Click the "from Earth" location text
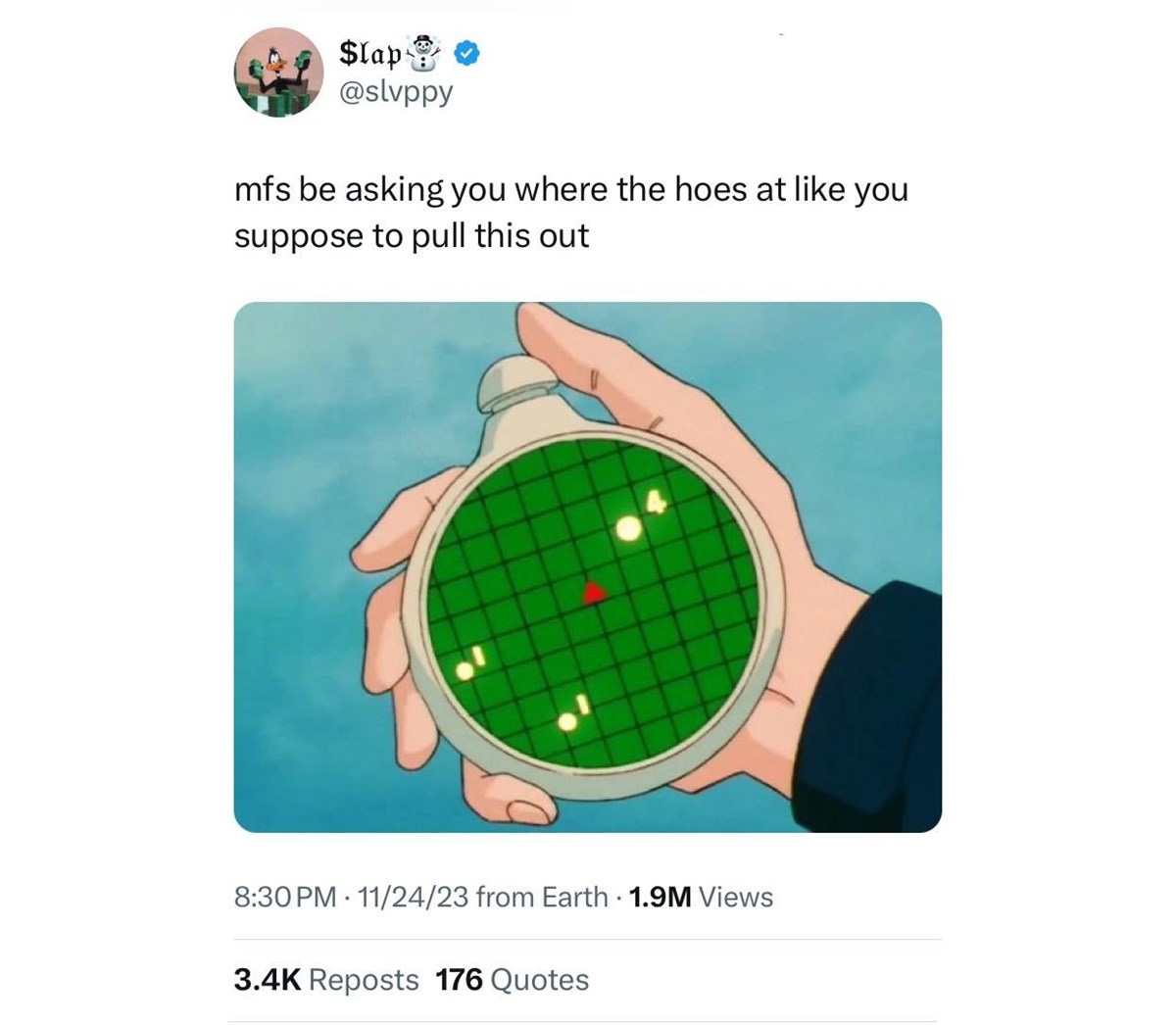 (541, 897)
